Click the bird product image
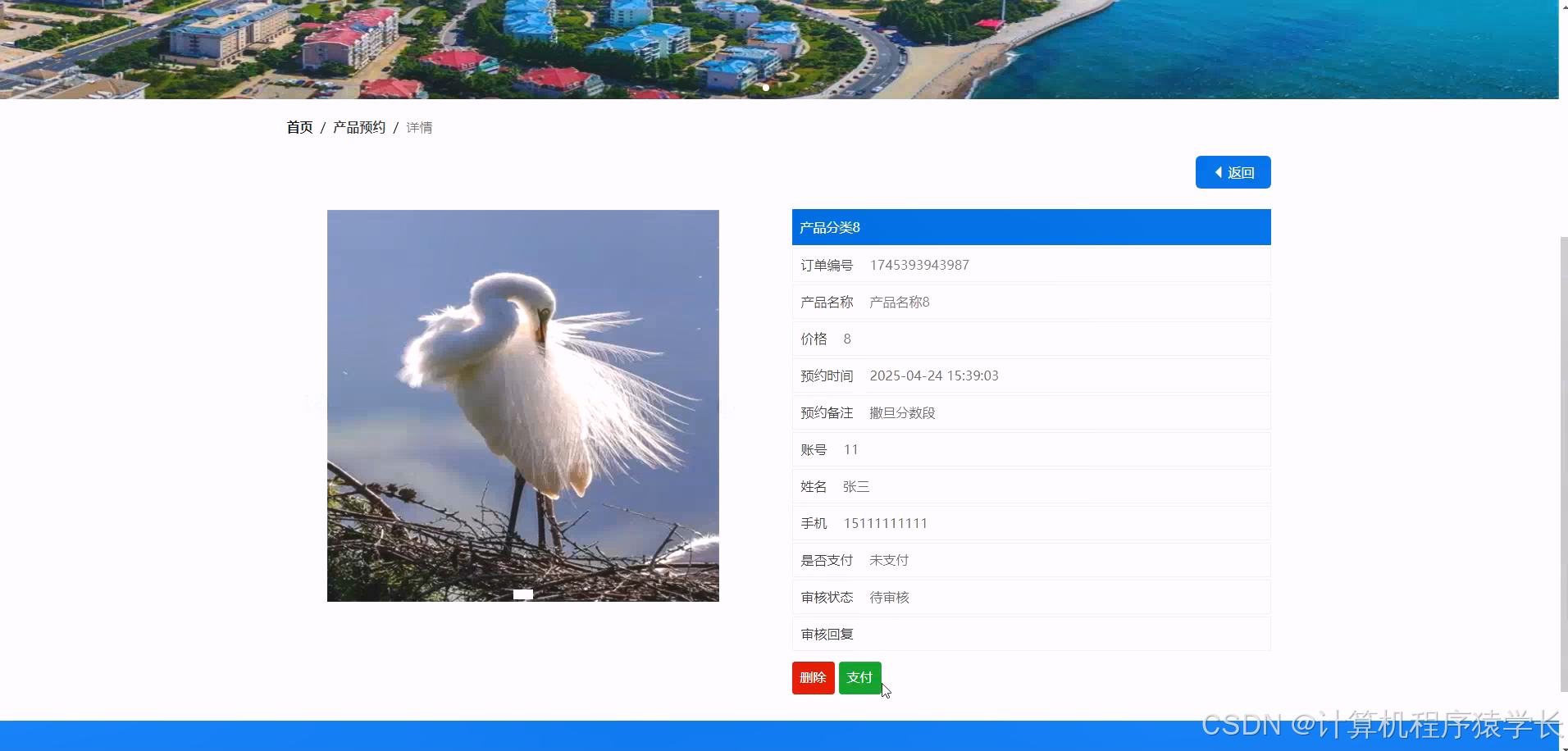 click(522, 405)
